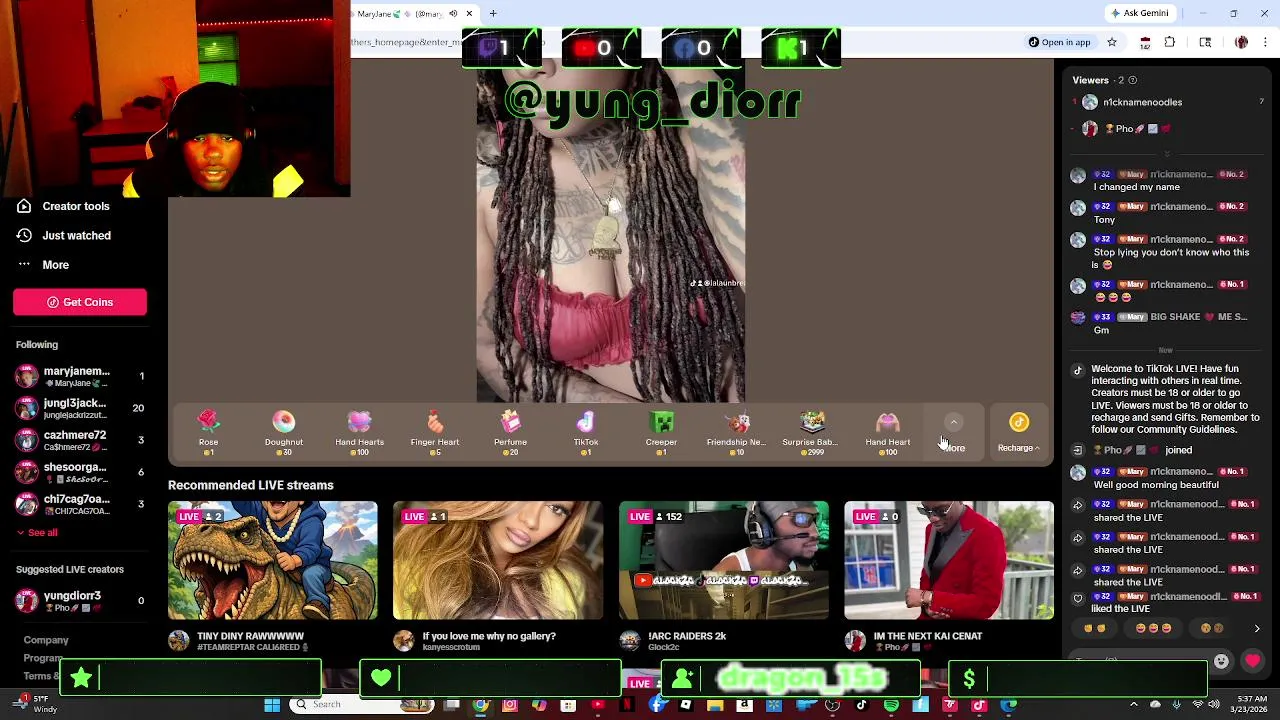Open IM THE NEXT KAI CENAT thumbnail
The height and width of the screenshot is (720, 1280).
coord(949,560)
